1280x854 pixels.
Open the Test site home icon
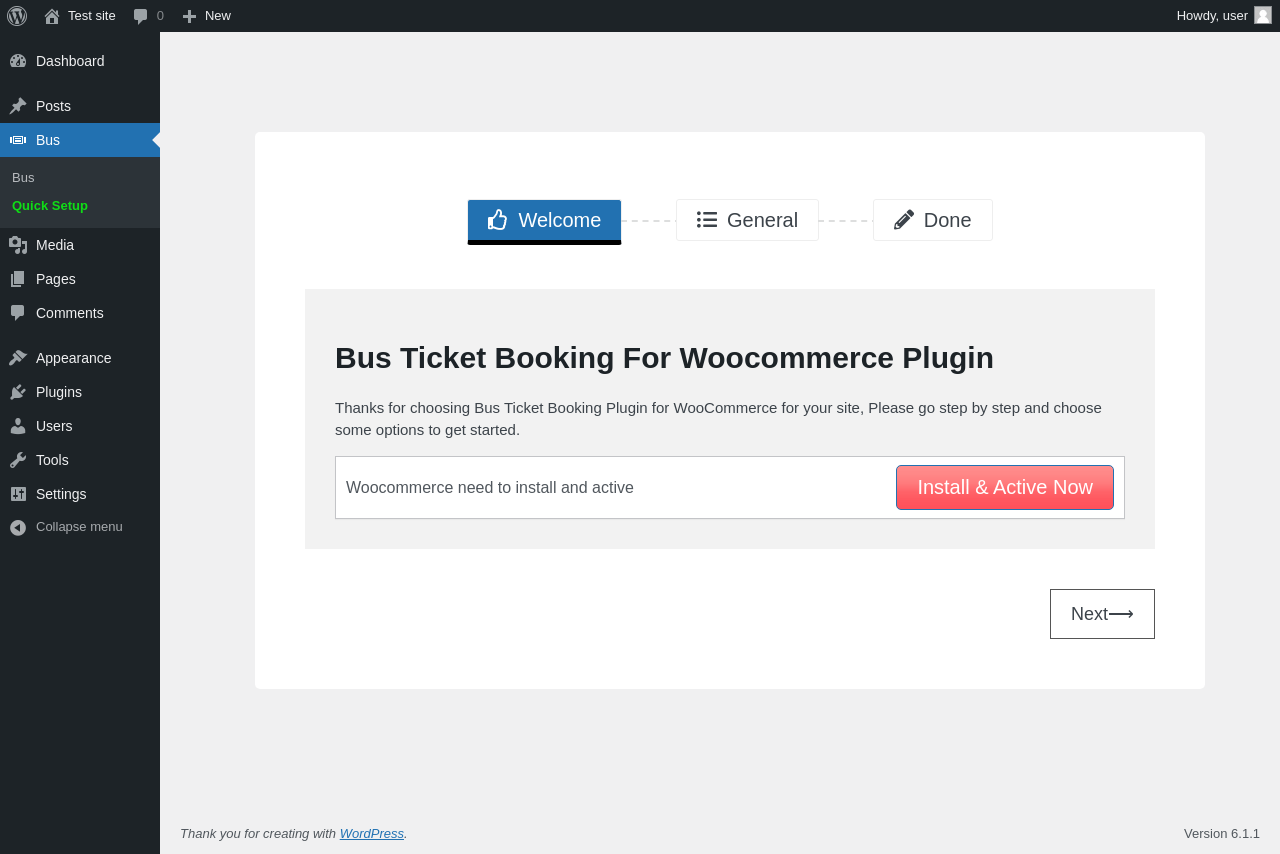(x=52, y=16)
